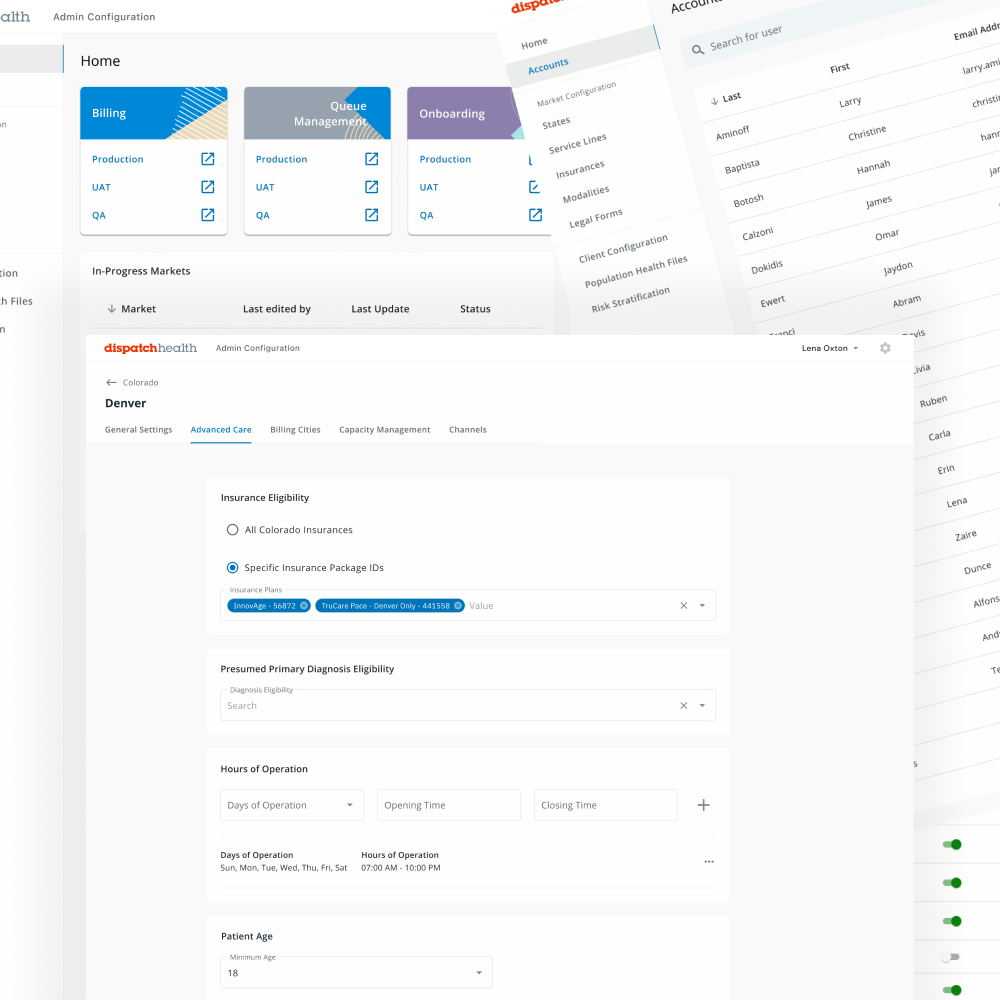Open Insurances in sidebar menu
Image resolution: width=1000 pixels, height=1000 pixels.
point(580,170)
